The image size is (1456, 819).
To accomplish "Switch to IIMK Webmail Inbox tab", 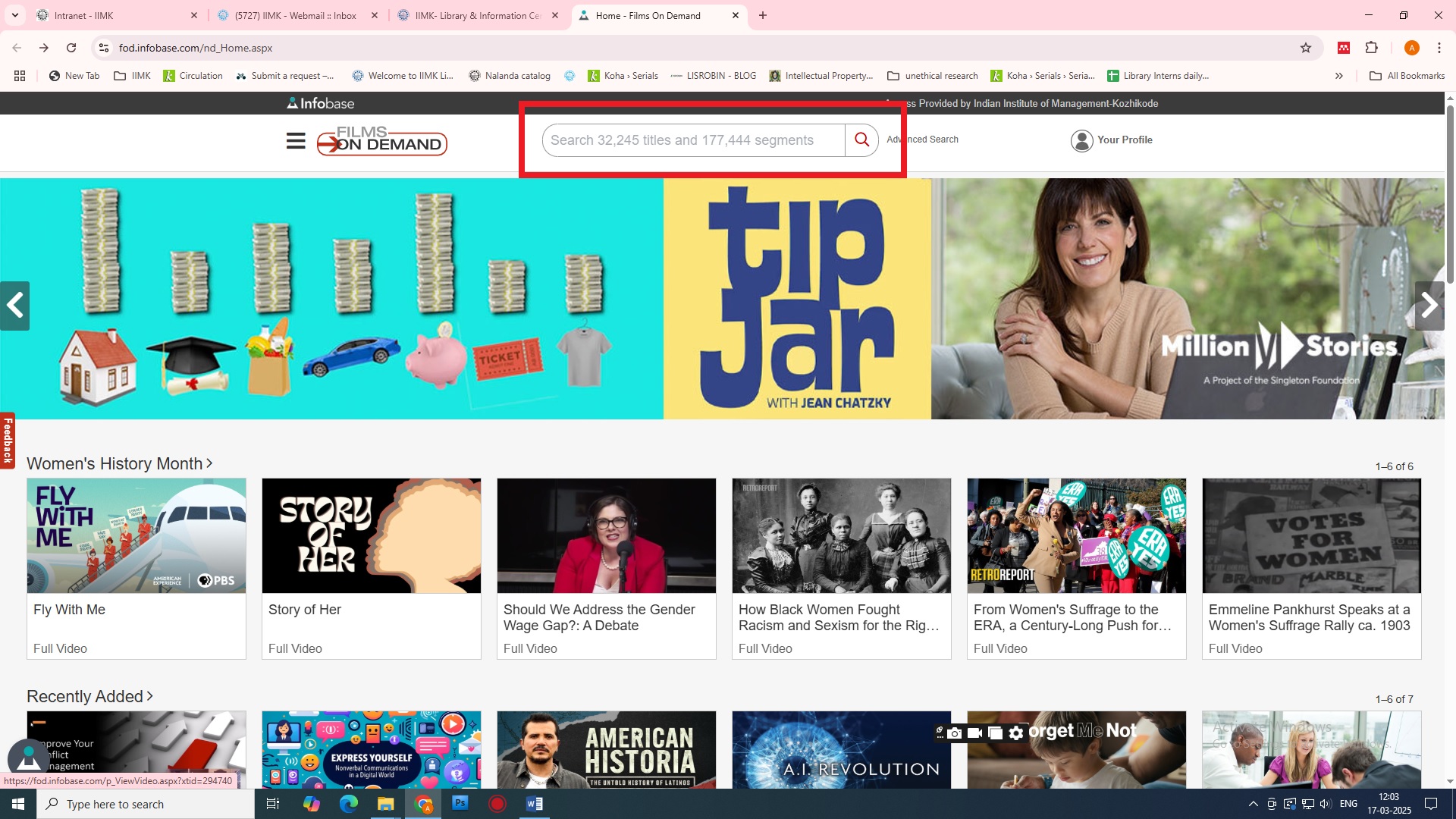I will [296, 15].
